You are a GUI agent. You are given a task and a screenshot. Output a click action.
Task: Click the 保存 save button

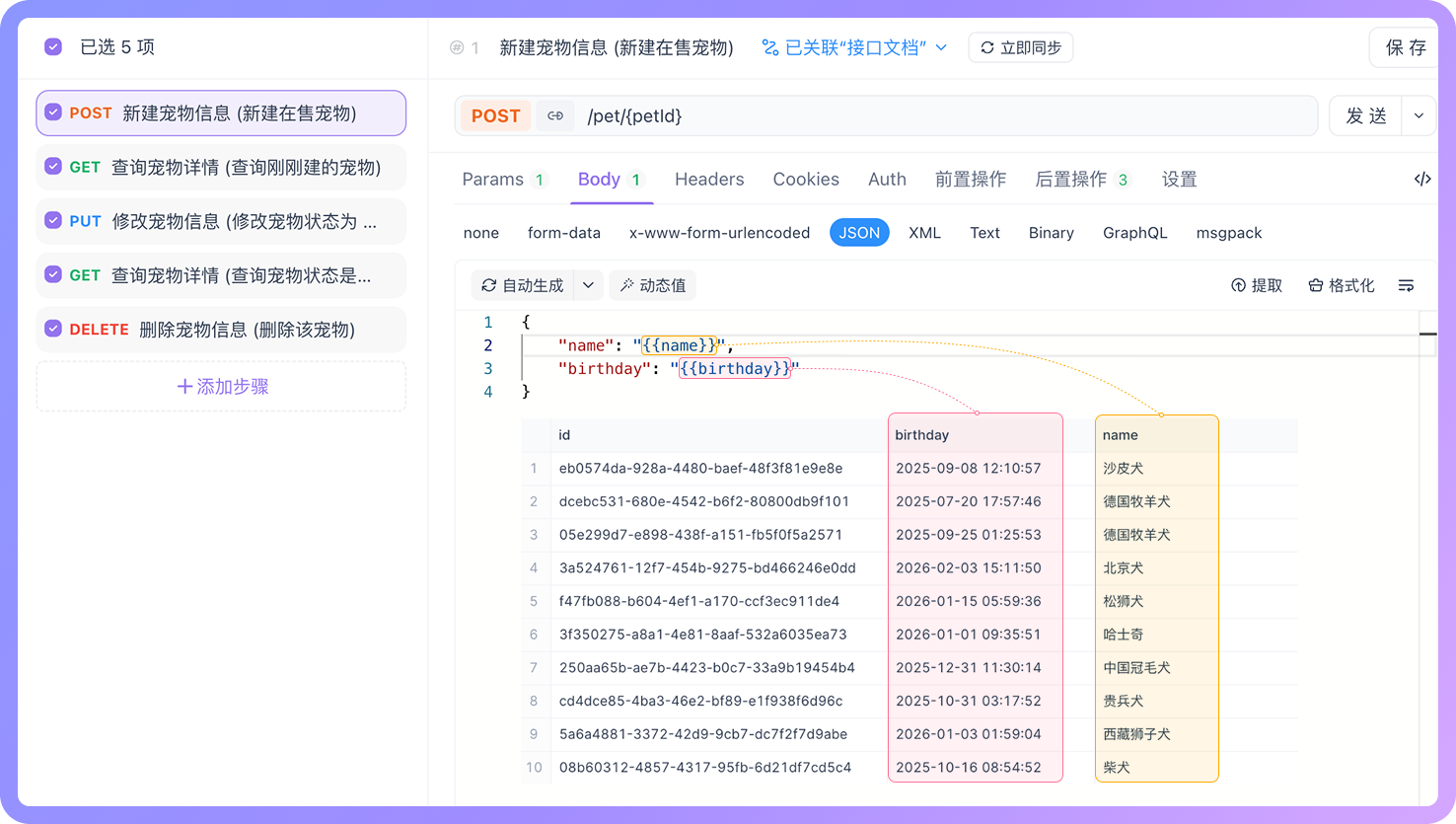1405,47
